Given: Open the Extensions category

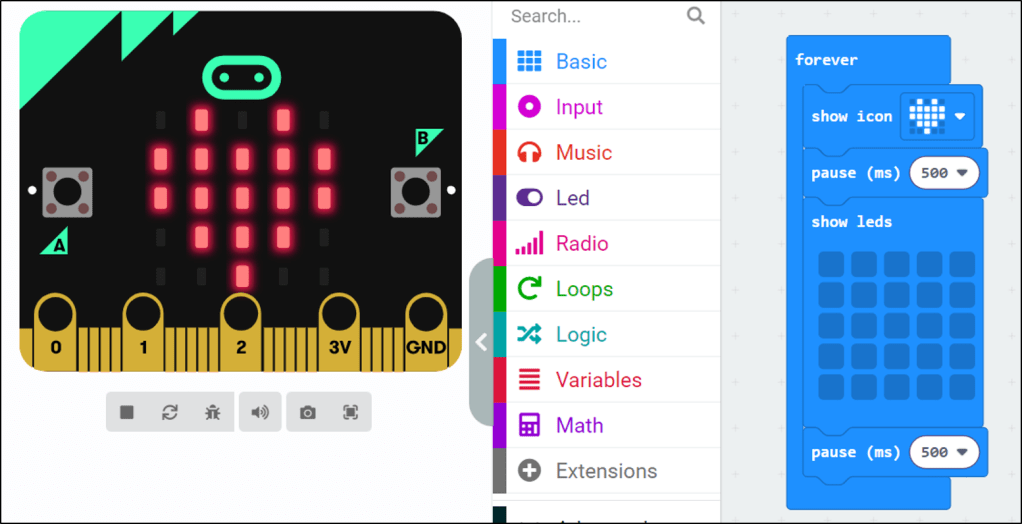Looking at the screenshot, I should pos(606,471).
